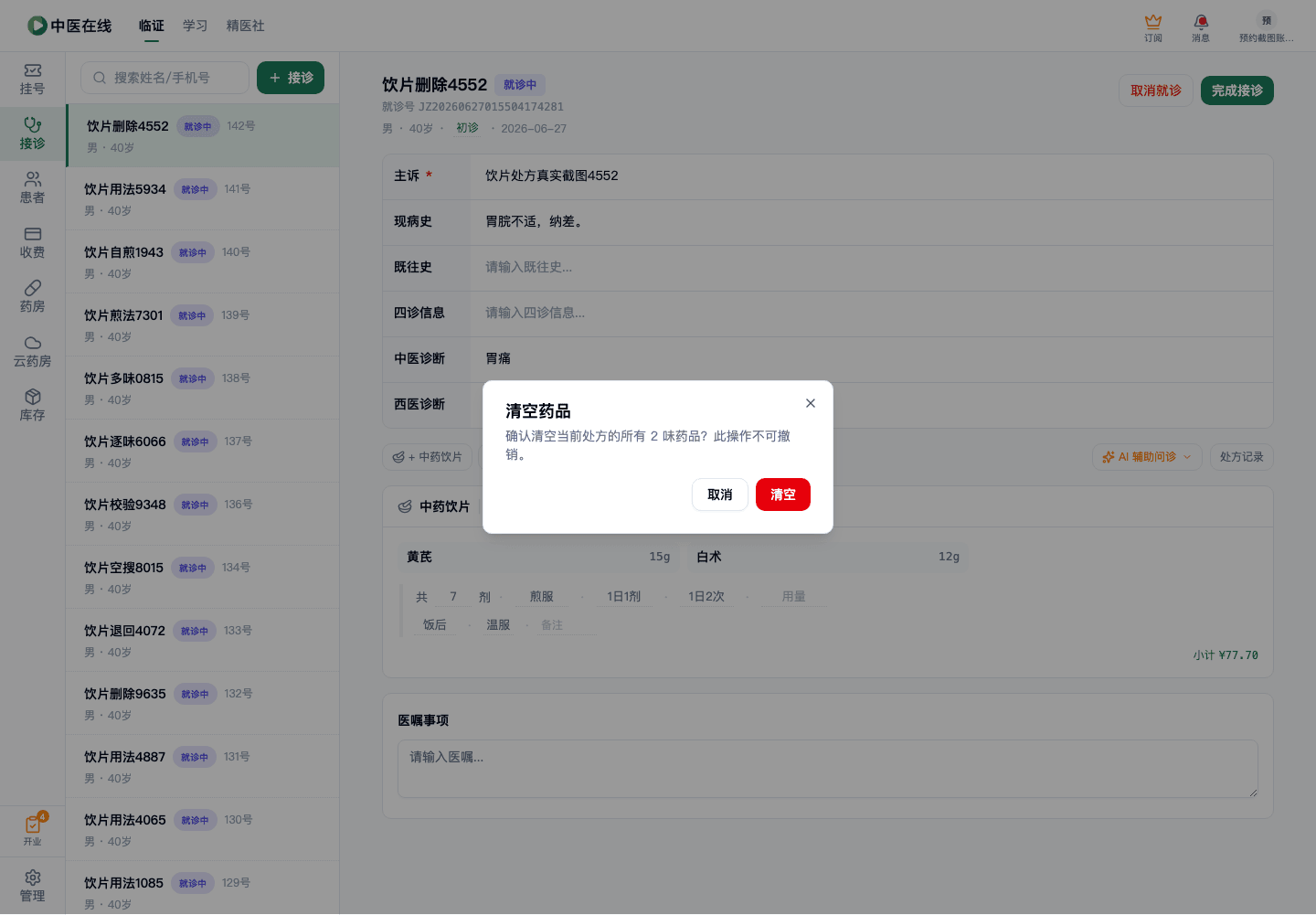Switch to the 临证 top tab
This screenshot has height=915, width=1316.
[x=152, y=26]
